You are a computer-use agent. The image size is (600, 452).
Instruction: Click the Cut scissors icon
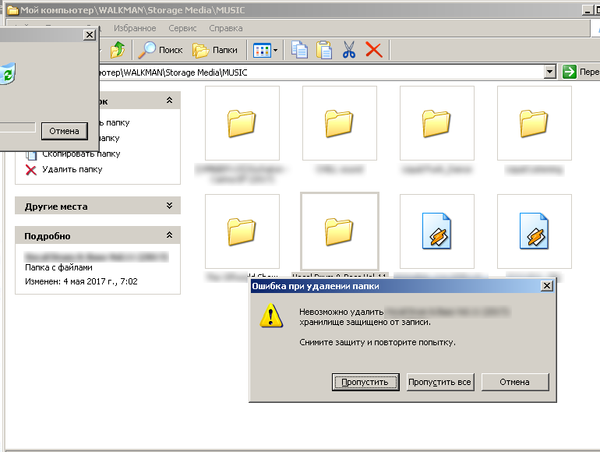[x=349, y=49]
